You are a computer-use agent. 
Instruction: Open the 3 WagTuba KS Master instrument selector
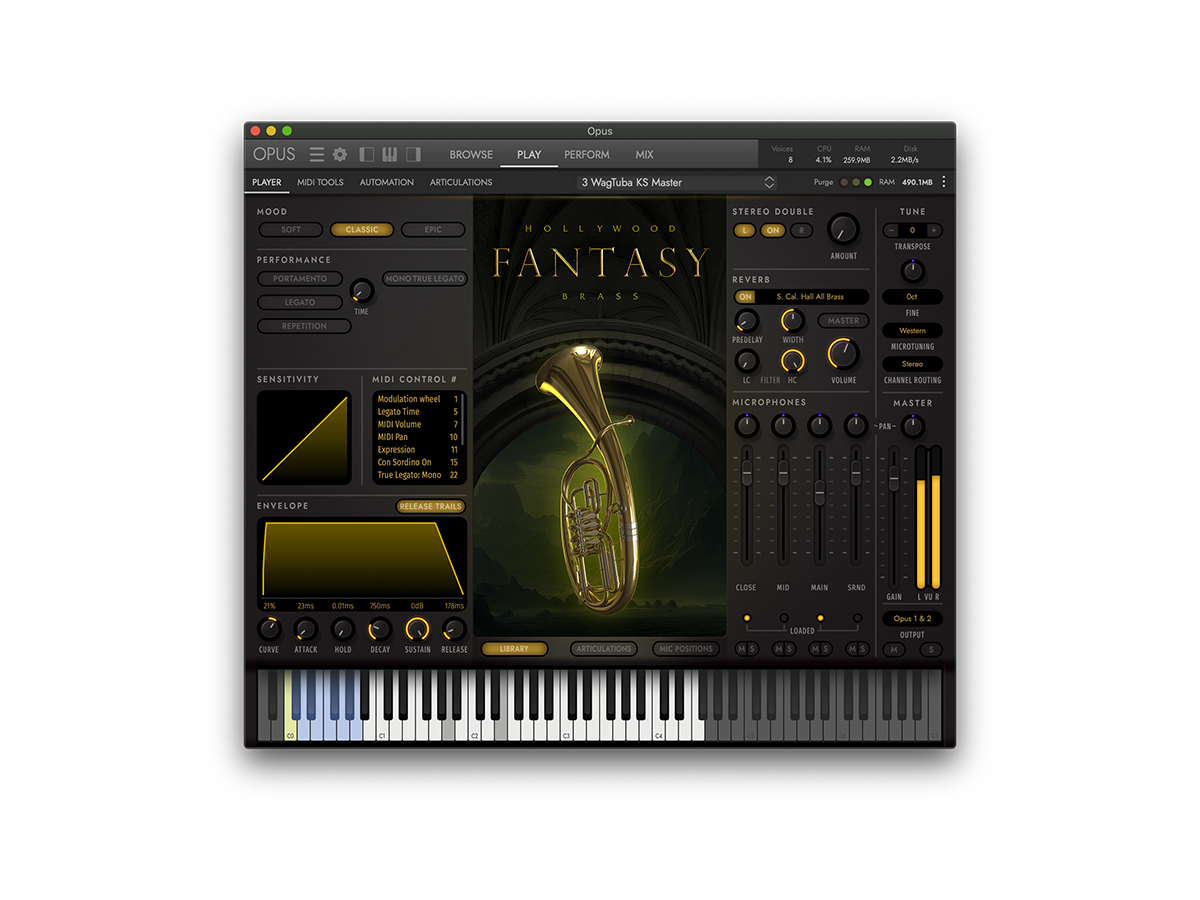click(678, 182)
